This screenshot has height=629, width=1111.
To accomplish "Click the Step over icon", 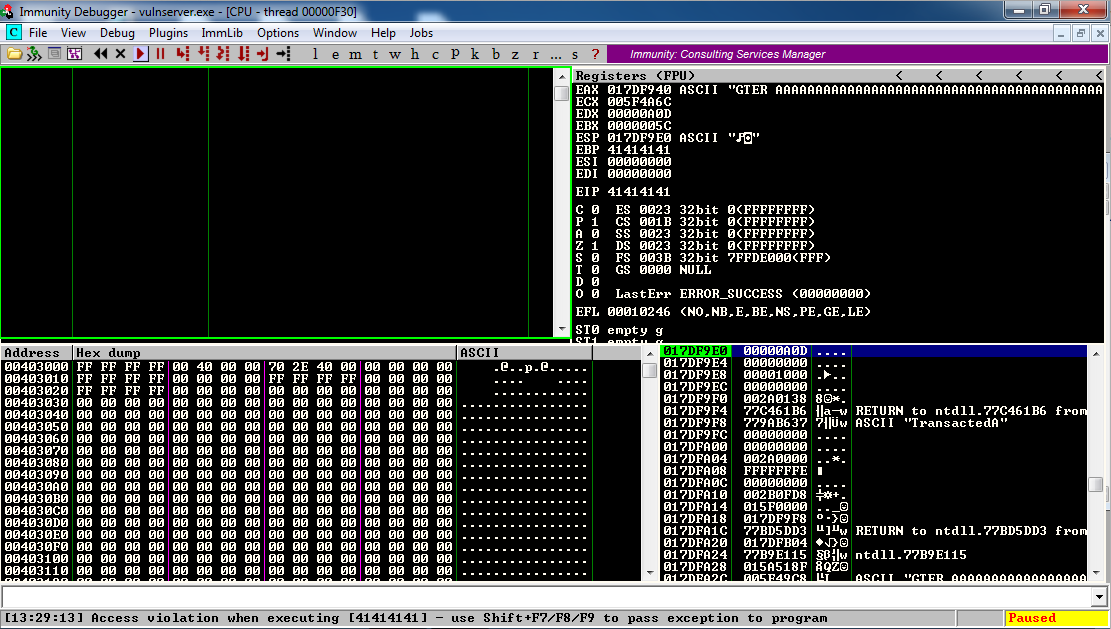I will [x=202, y=54].
